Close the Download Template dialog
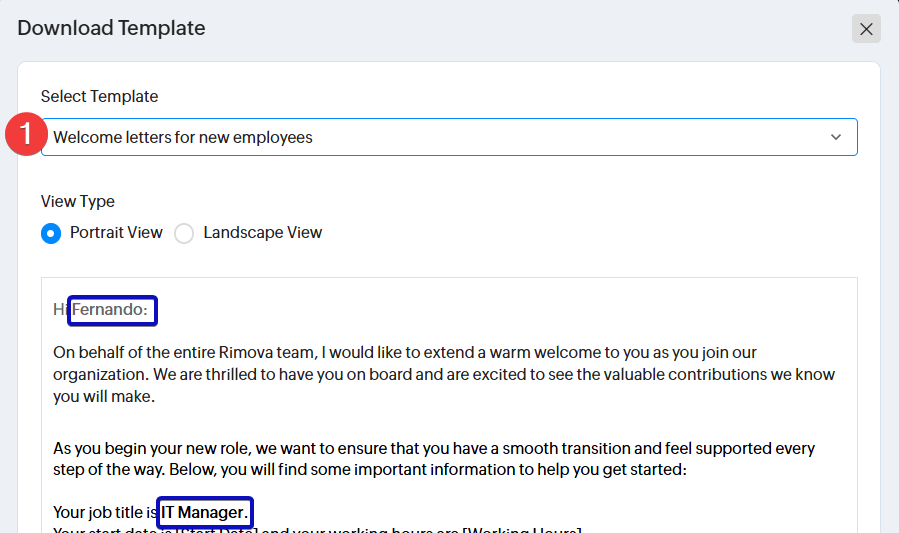 [x=866, y=29]
